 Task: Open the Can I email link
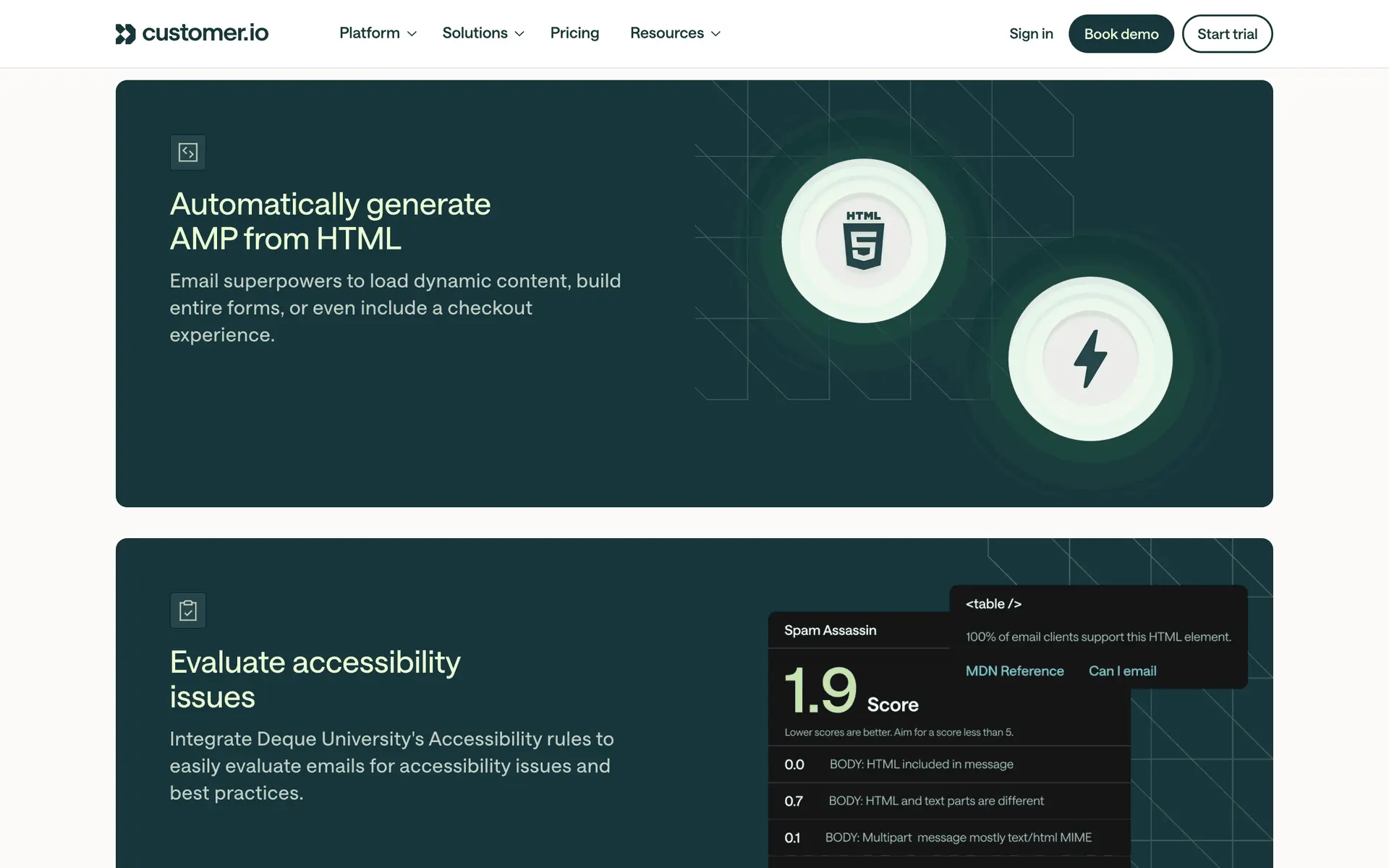click(1122, 671)
